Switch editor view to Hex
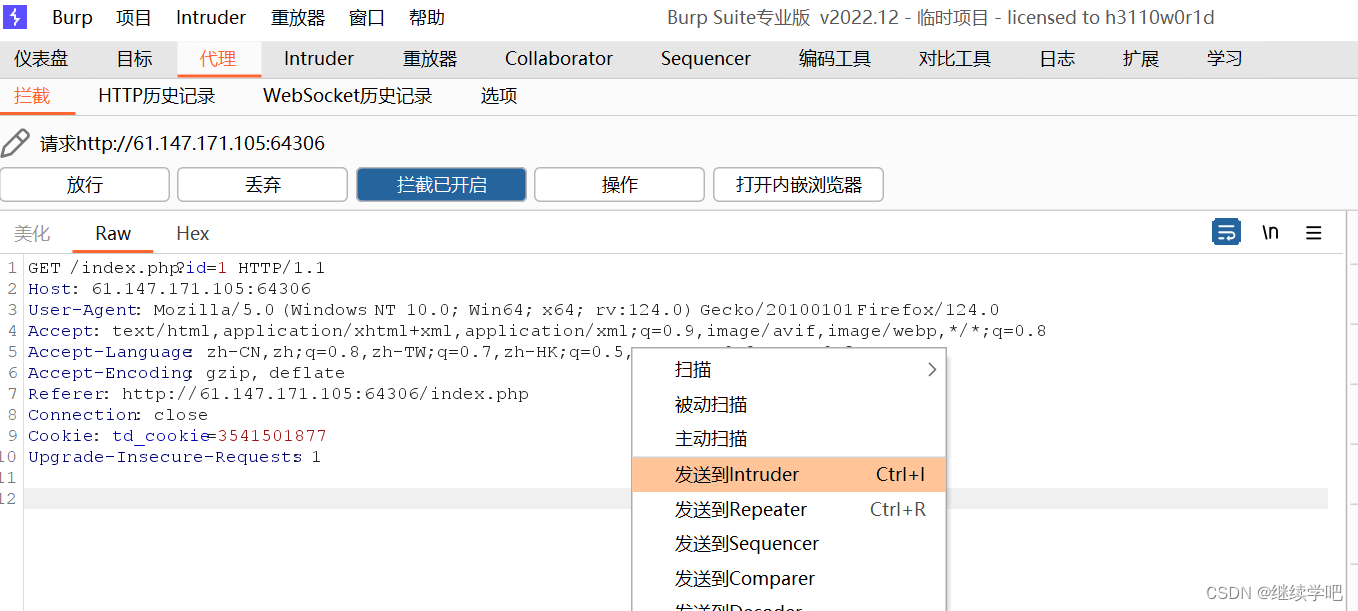Screen dimensions: 1358x611 193,233
